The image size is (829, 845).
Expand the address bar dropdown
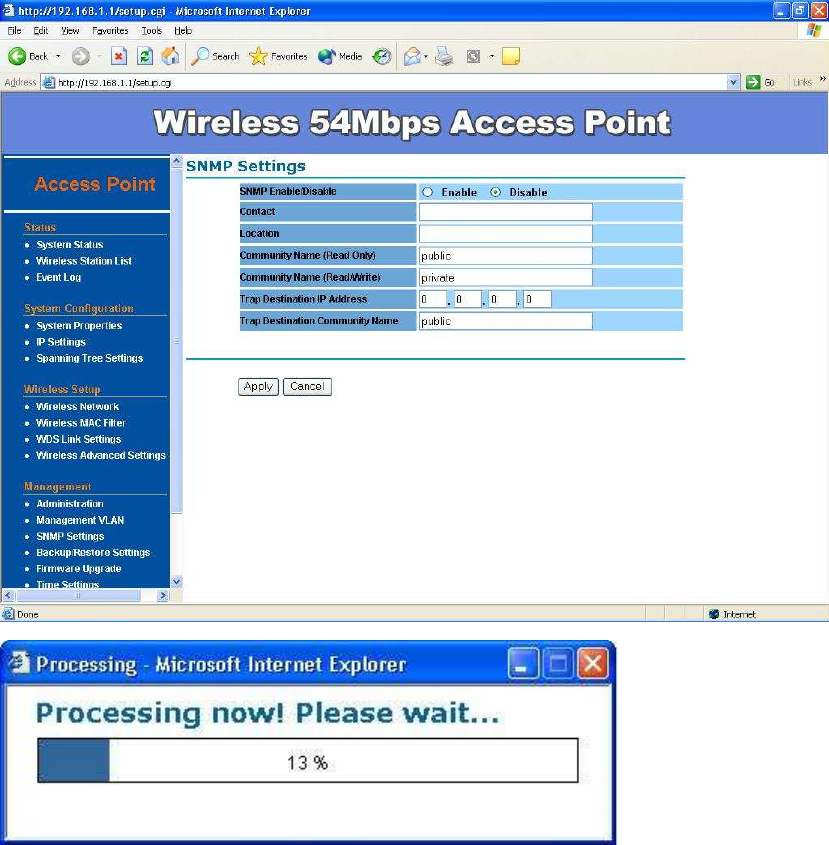[x=733, y=82]
